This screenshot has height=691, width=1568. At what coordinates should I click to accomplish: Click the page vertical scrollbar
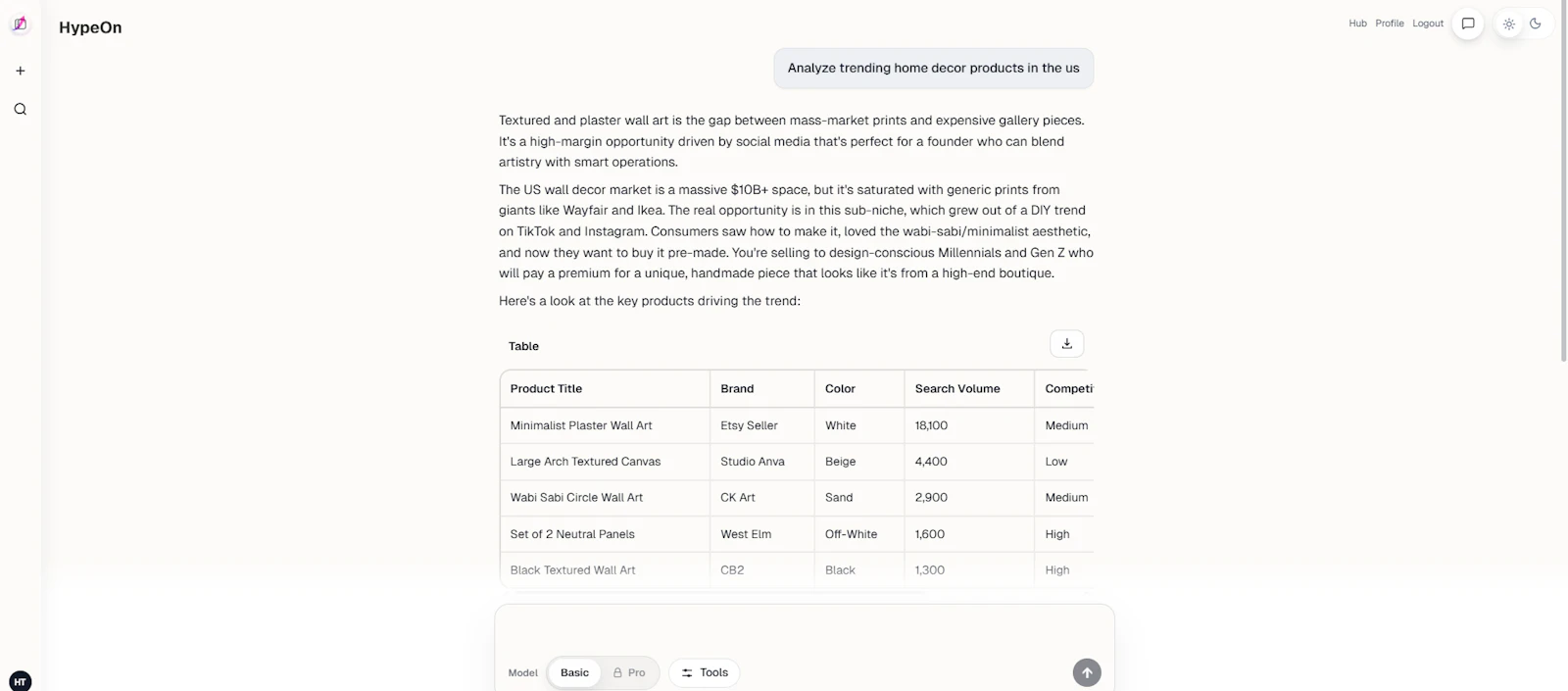[1563, 181]
